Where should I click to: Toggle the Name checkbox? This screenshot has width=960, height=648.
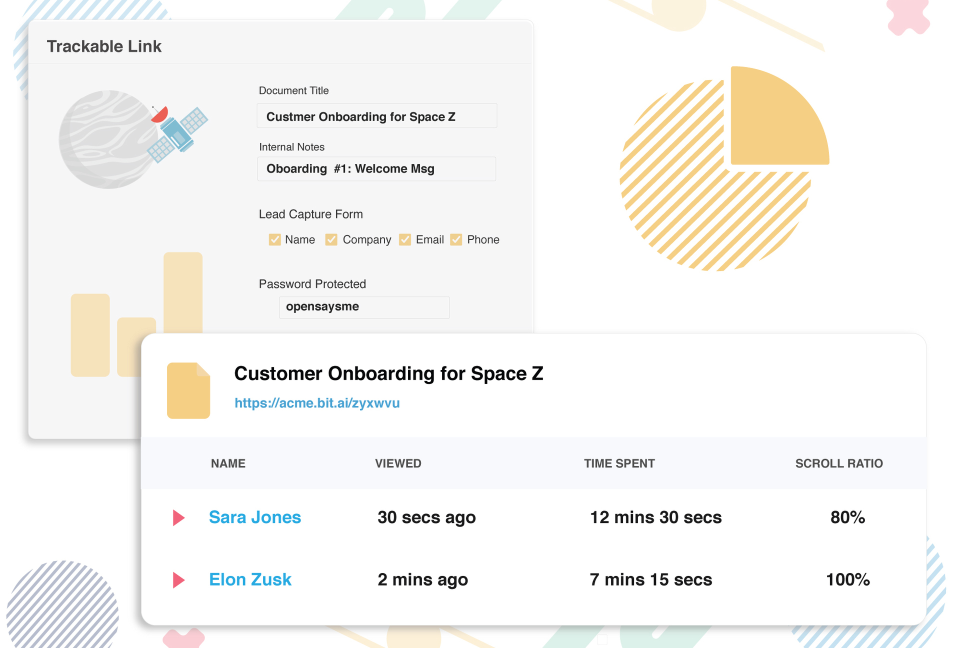pyautogui.click(x=274, y=239)
